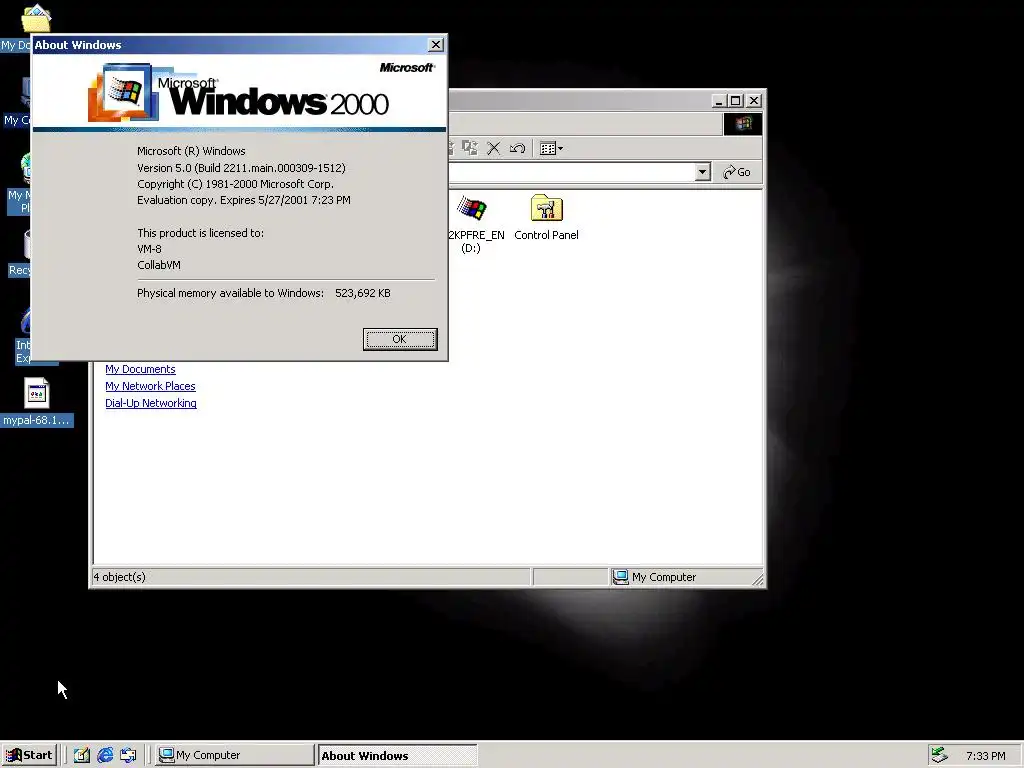Image resolution: width=1024 pixels, height=768 pixels.
Task: Minimize the My Computer window
Action: (718, 101)
